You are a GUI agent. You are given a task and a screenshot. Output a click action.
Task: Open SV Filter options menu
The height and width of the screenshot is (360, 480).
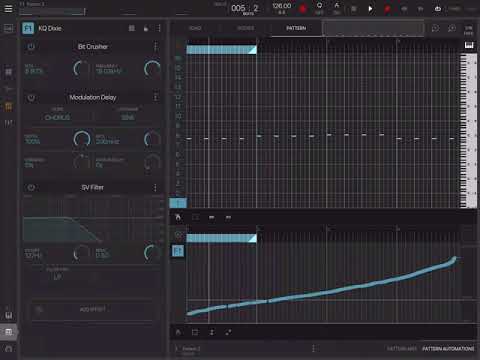click(155, 188)
